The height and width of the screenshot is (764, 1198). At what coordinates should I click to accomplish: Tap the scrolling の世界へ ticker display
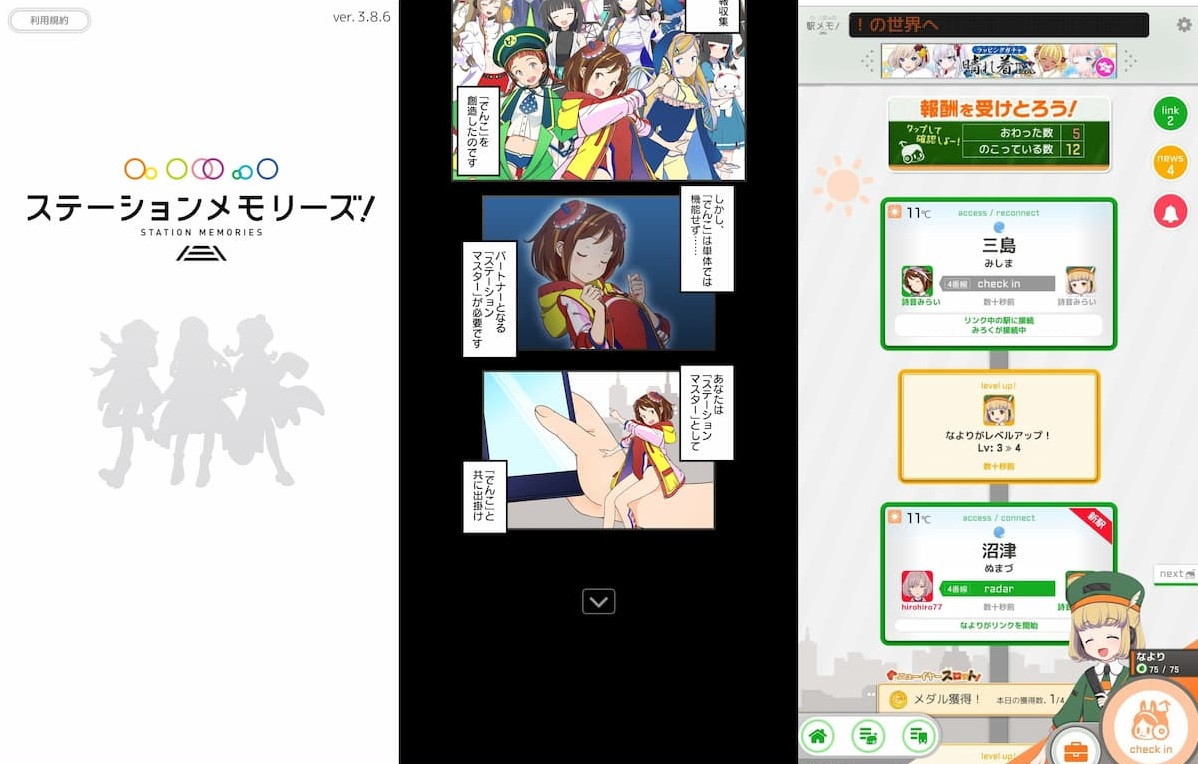pos(999,24)
